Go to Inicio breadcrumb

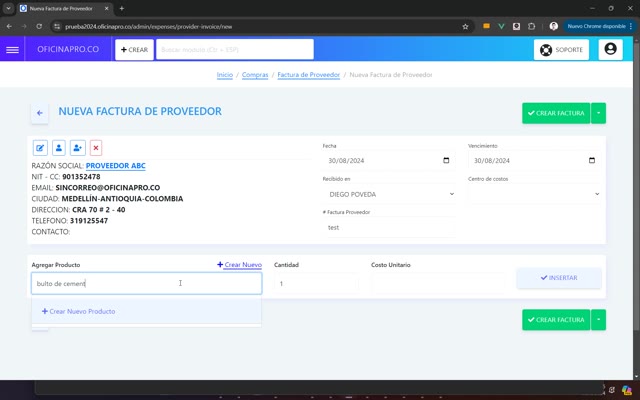224,75
